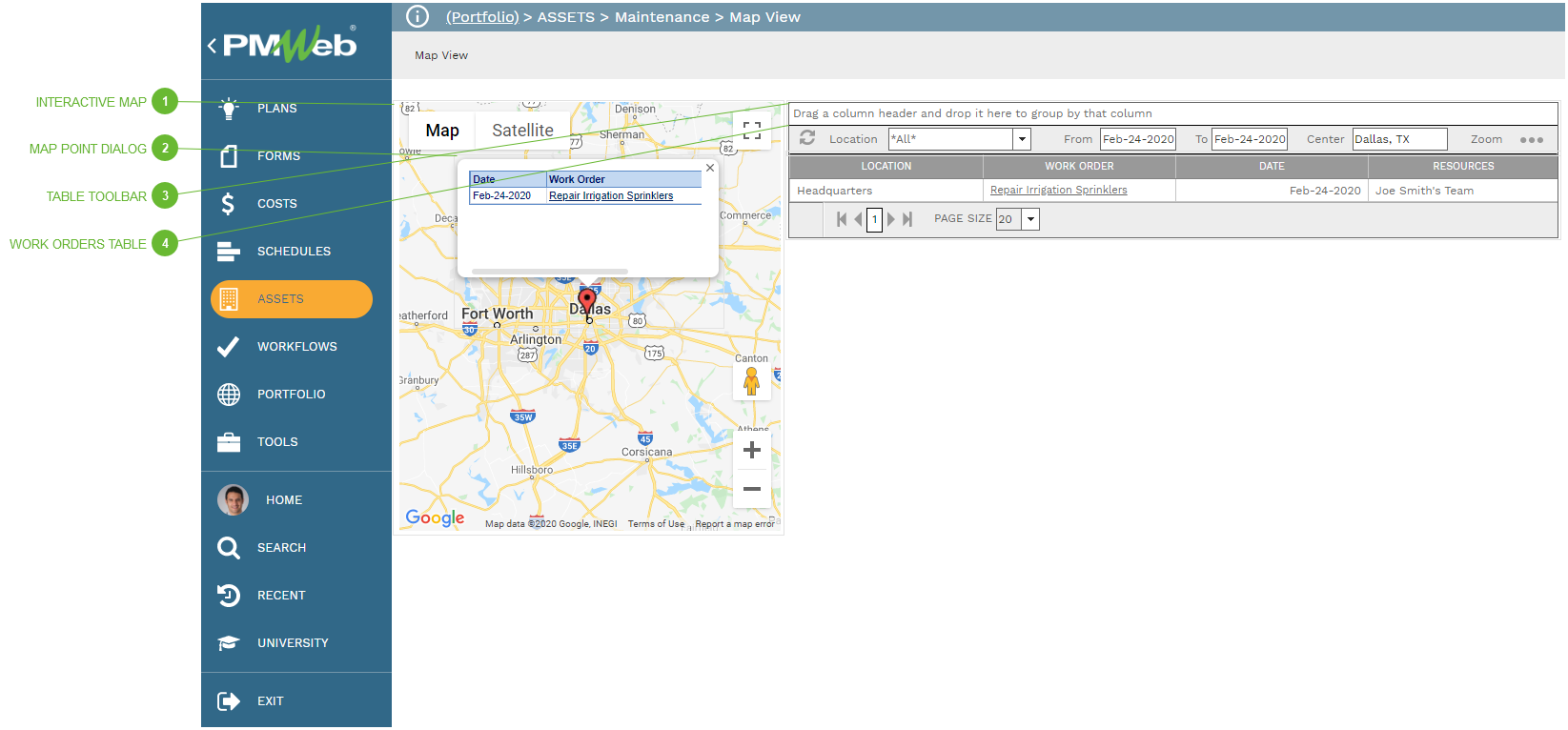1568x730 pixels.
Task: Switch map to Satellite view tab
Action: [x=522, y=131]
